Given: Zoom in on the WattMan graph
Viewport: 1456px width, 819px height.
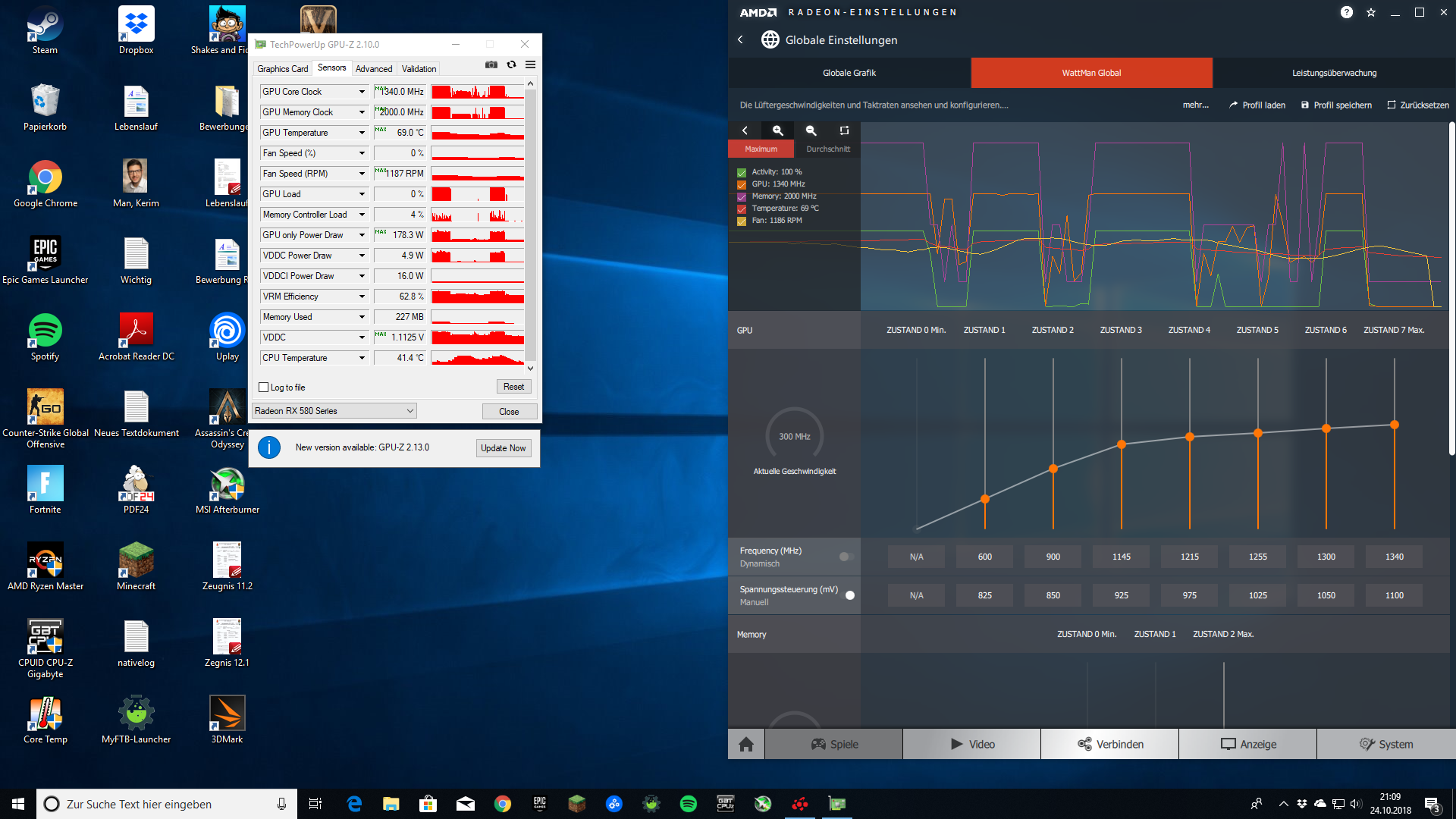Looking at the screenshot, I should pyautogui.click(x=777, y=130).
